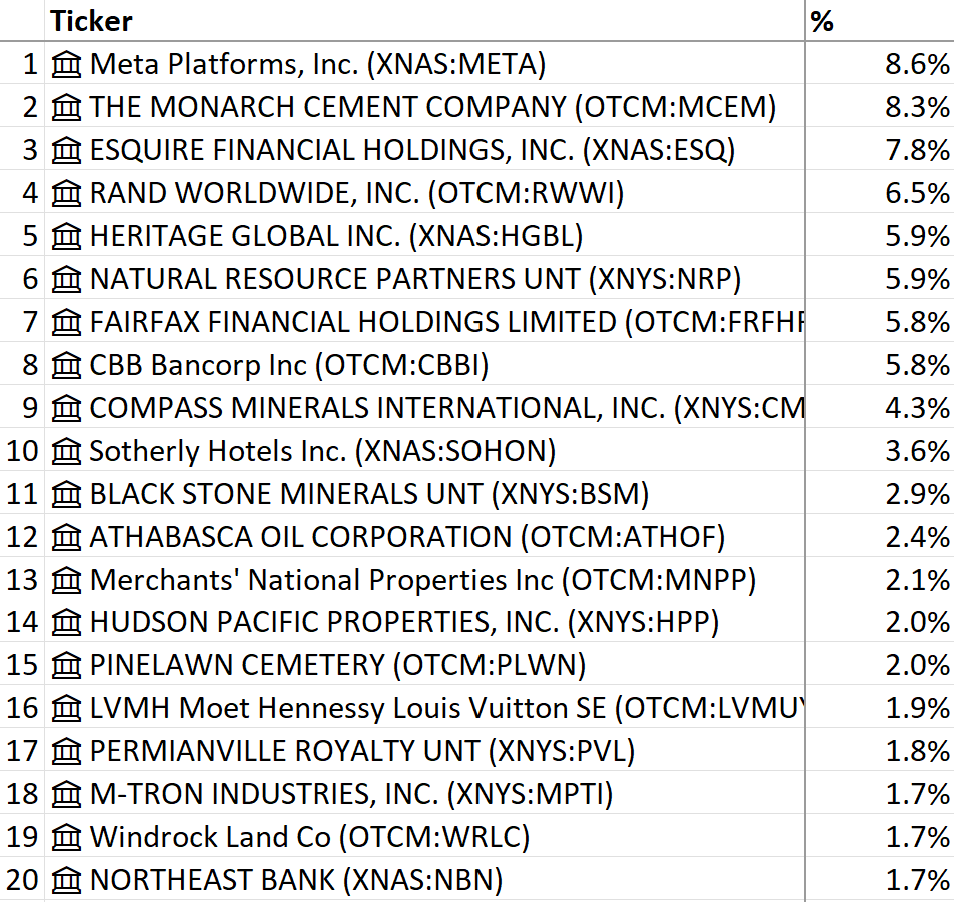Viewport: 954px width, 902px height.
Task: Click the 2.4% value for Athabasca Oil
Action: tap(917, 536)
